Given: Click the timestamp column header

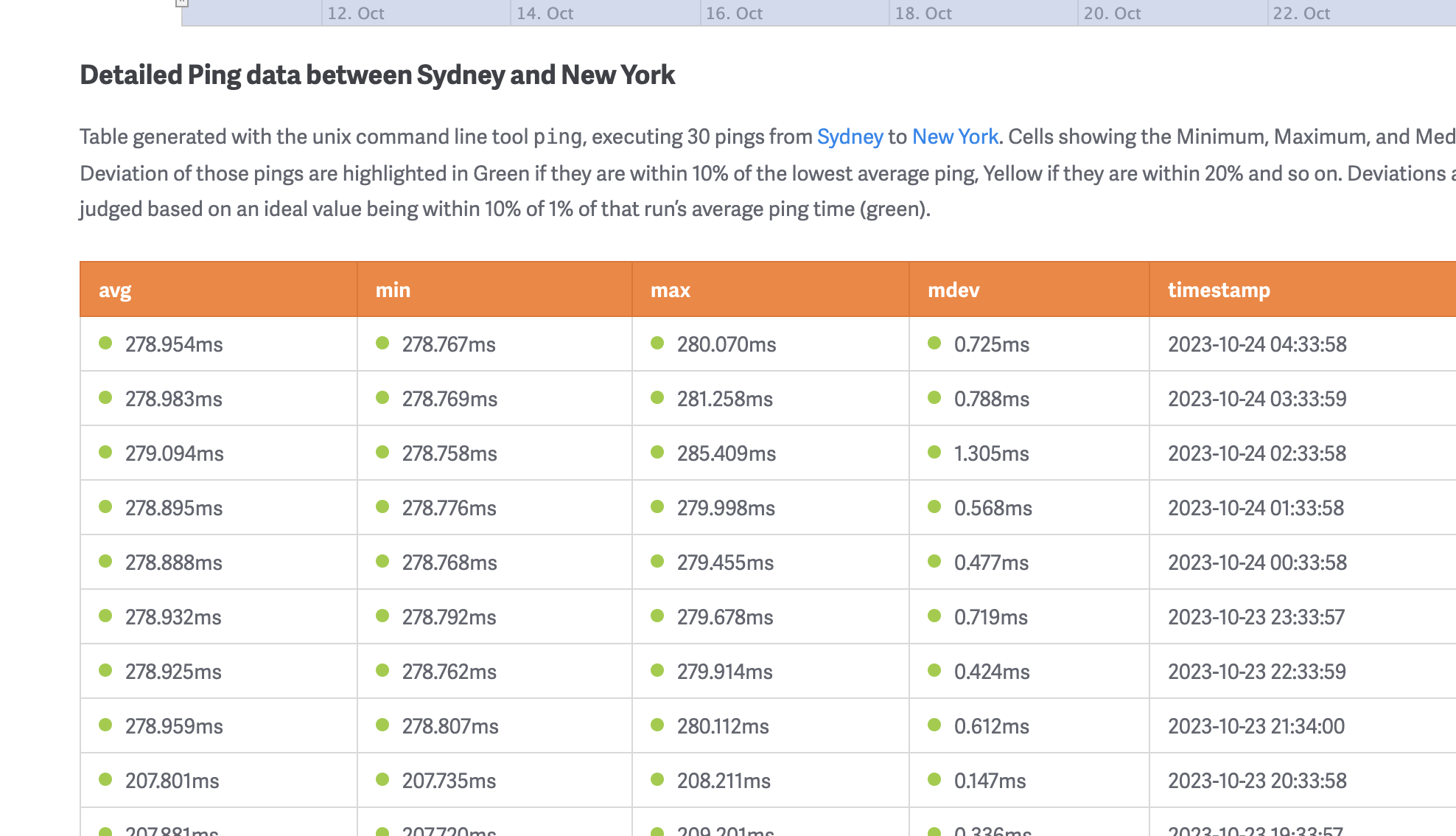Looking at the screenshot, I should 1219,290.
